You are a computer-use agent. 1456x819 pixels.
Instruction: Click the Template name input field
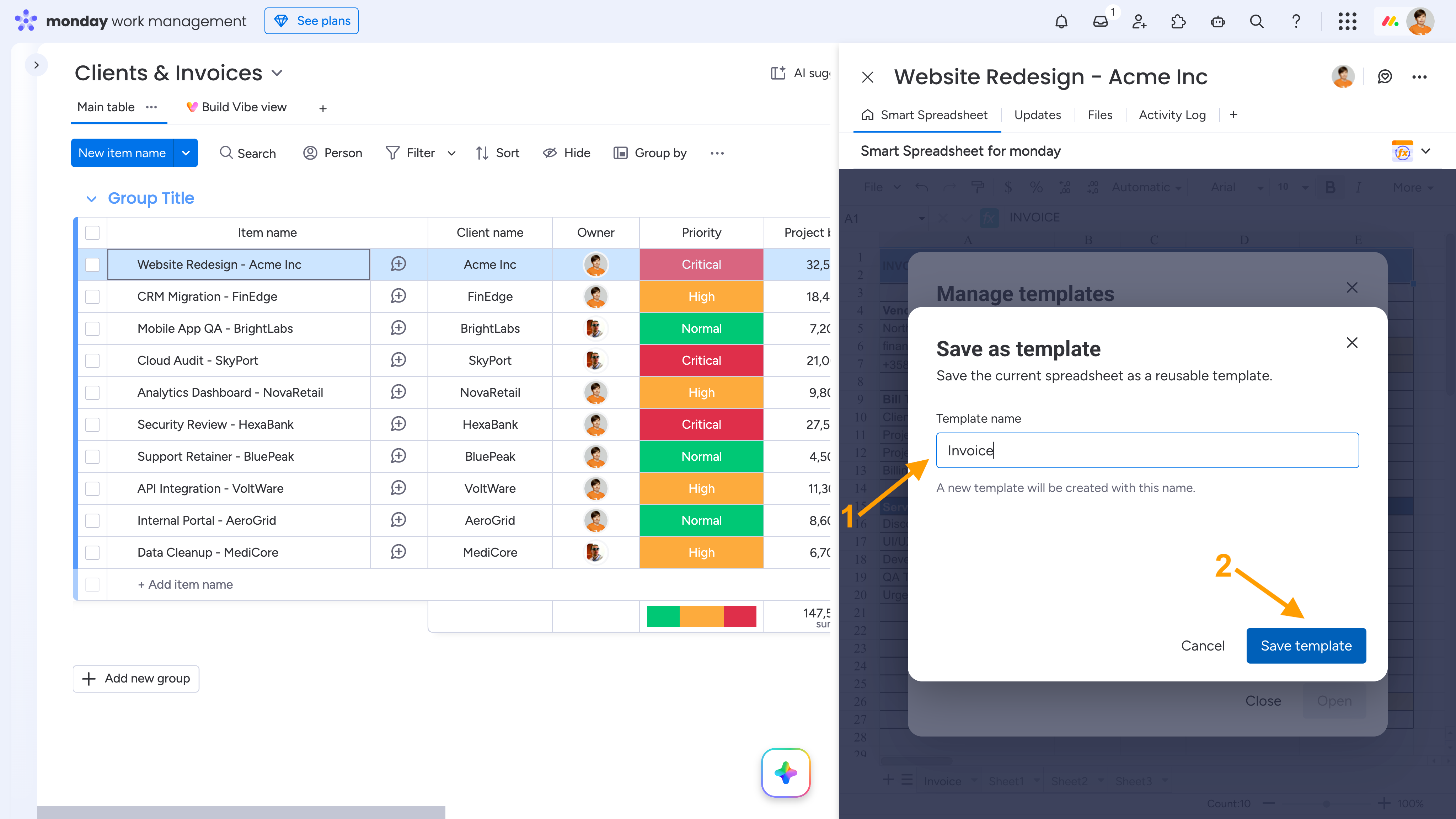point(1147,450)
